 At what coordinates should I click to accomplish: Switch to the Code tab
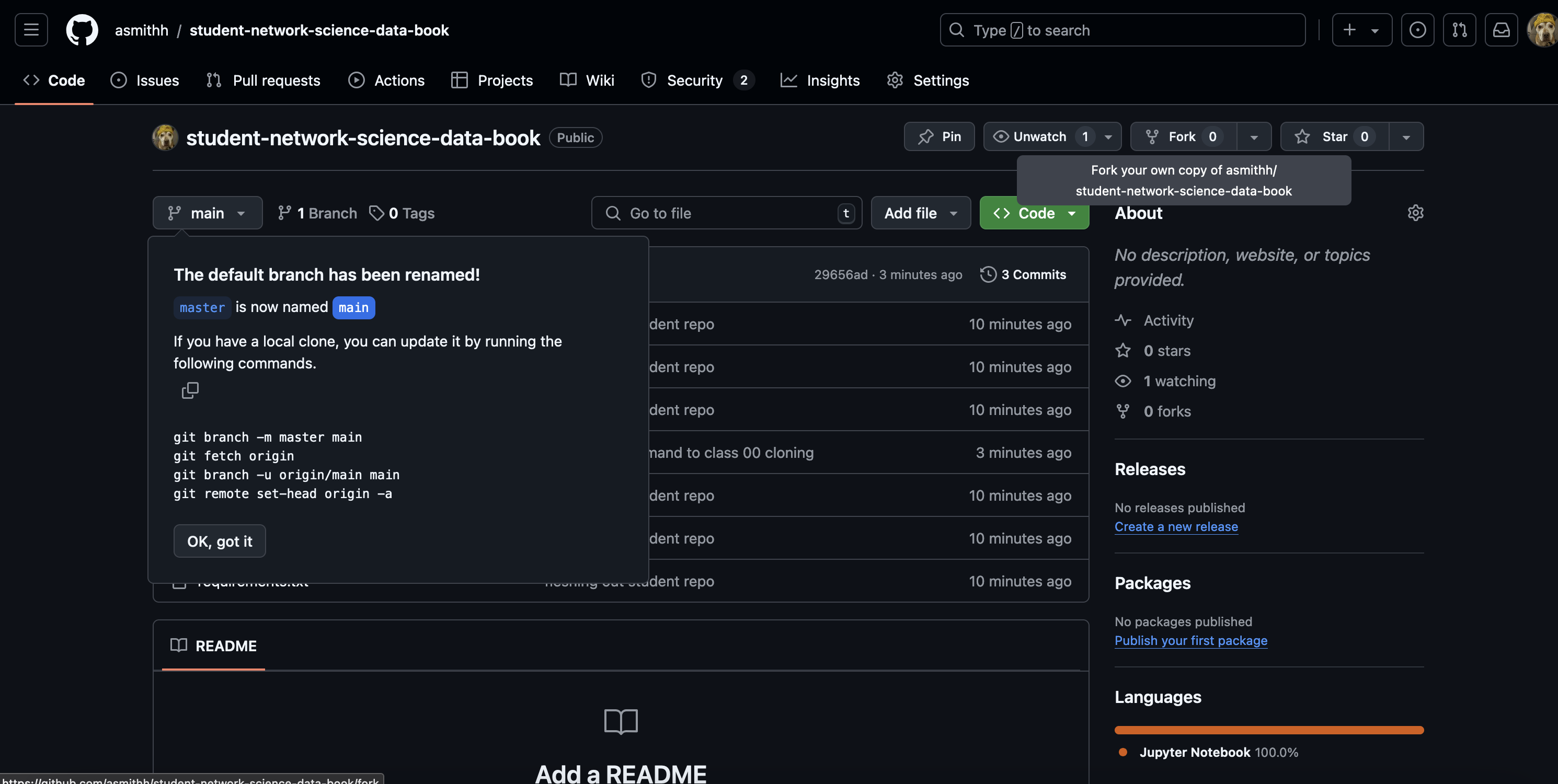54,80
